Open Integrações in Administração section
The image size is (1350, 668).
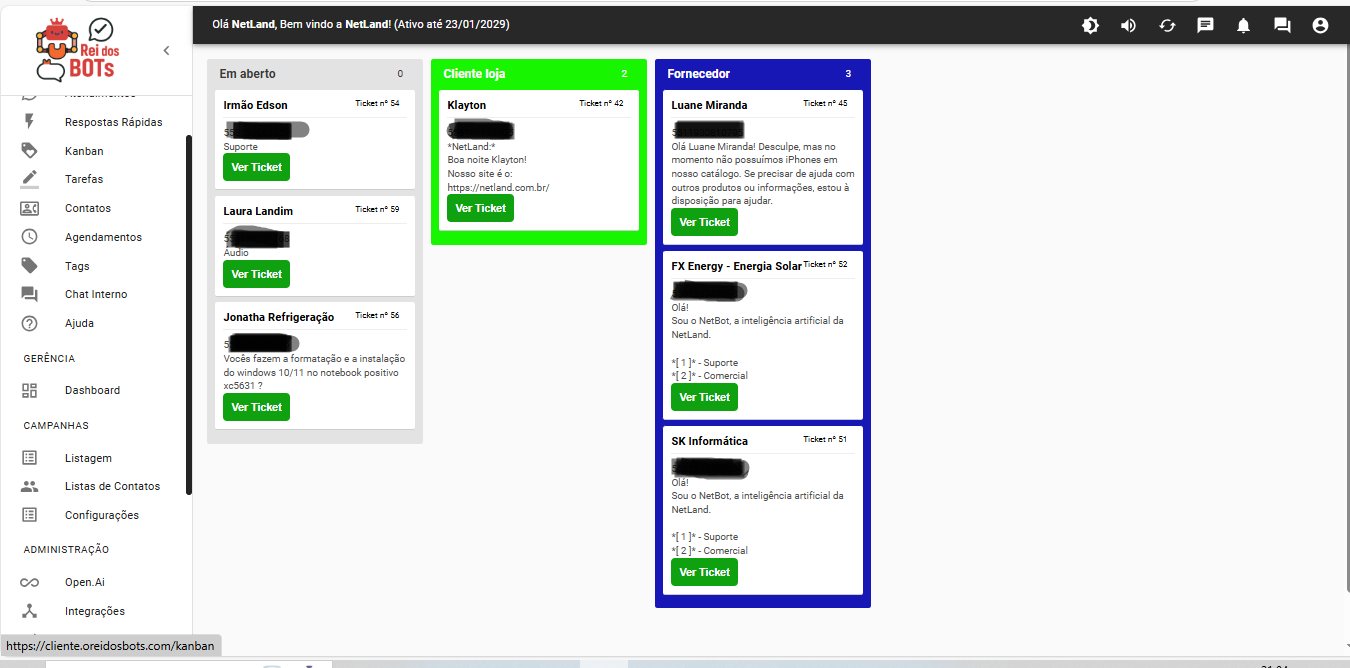(94, 611)
